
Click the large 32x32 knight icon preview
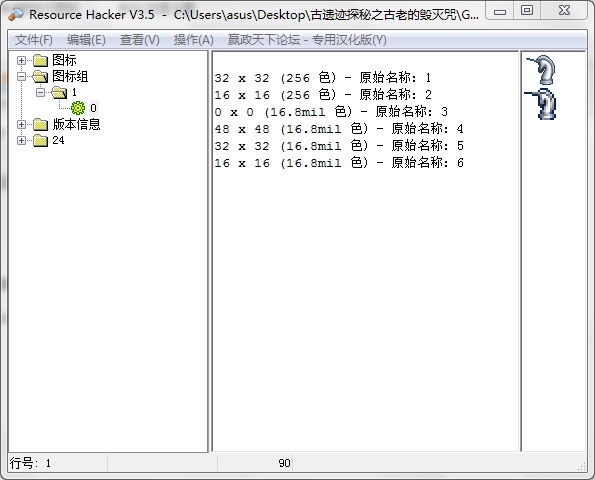click(x=542, y=69)
